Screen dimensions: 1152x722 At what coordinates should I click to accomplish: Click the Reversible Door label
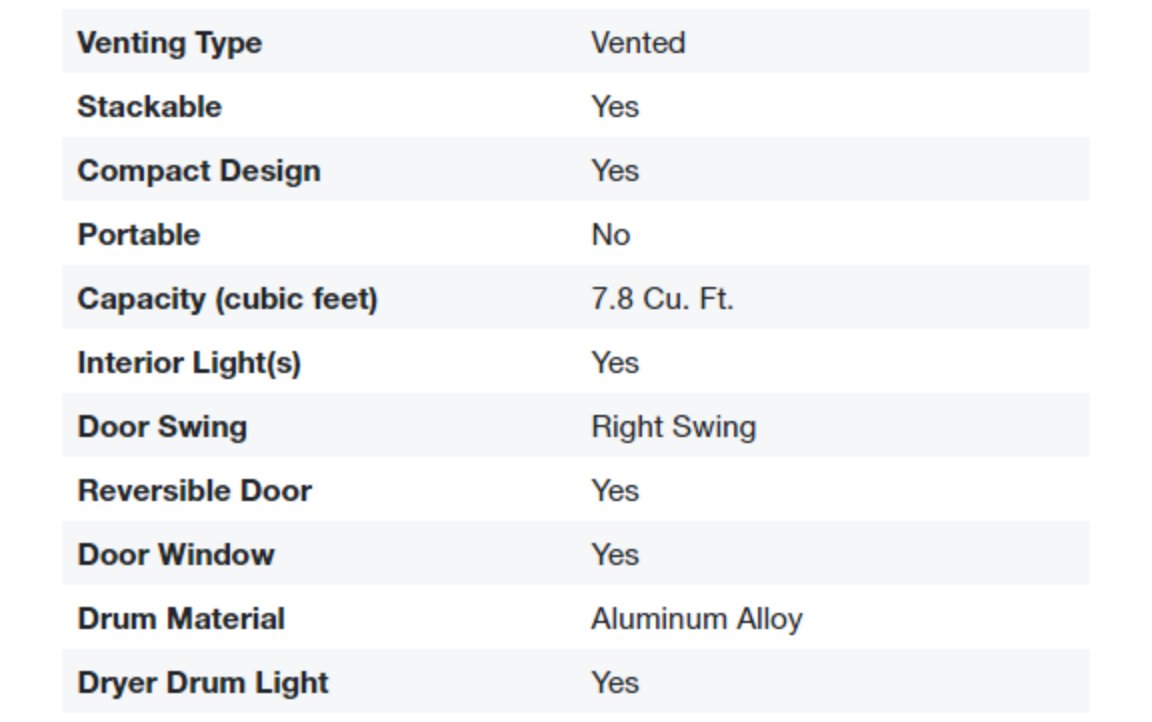point(194,491)
